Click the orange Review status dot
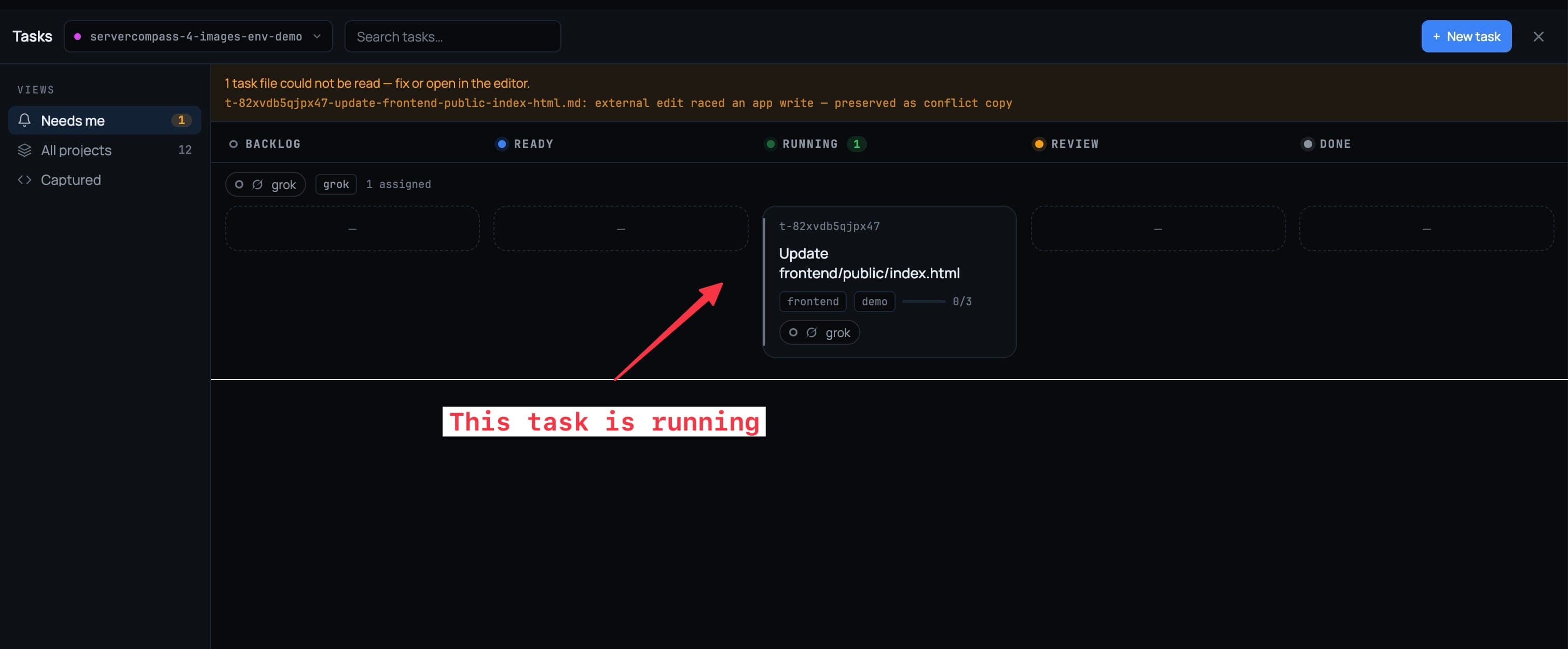The width and height of the screenshot is (1568, 649). click(x=1039, y=144)
